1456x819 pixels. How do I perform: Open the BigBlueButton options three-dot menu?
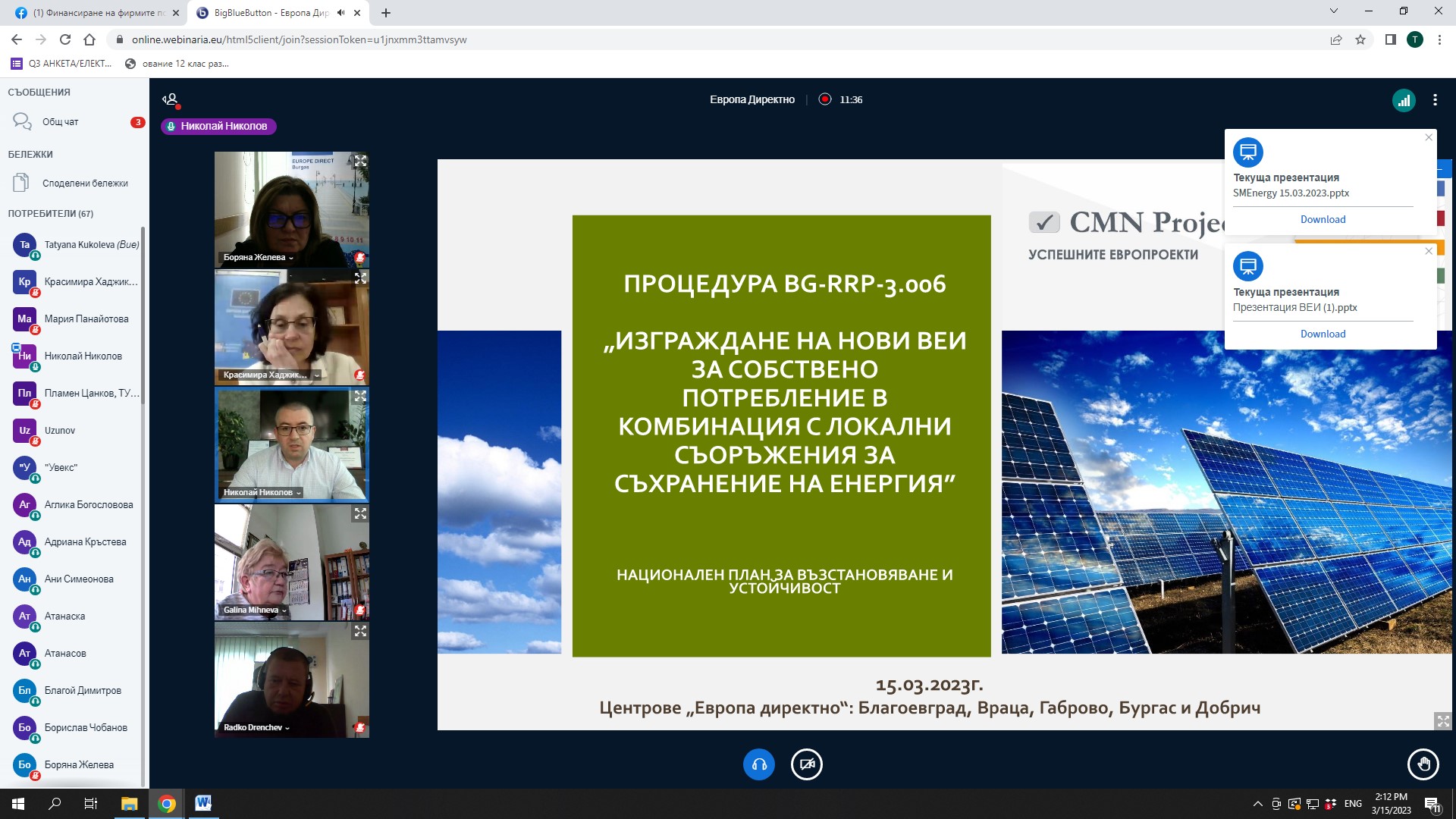point(1435,100)
